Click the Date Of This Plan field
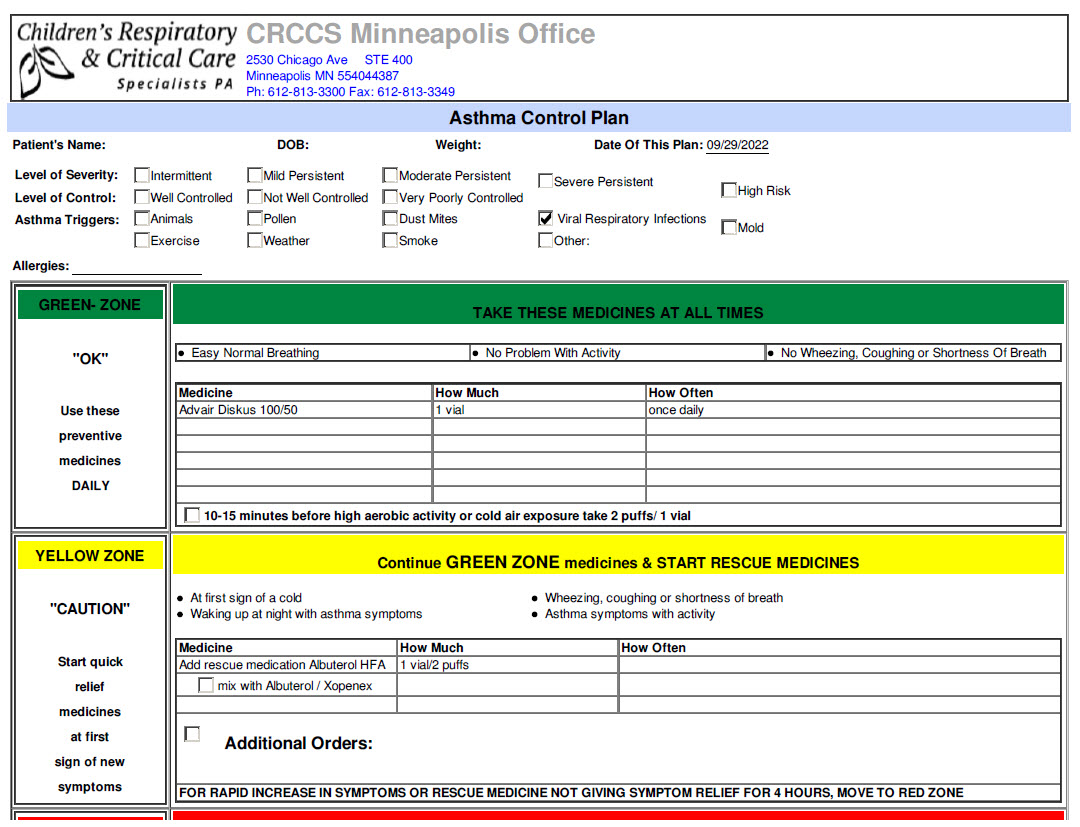Screen dimensions: 1080x827 pos(737,145)
